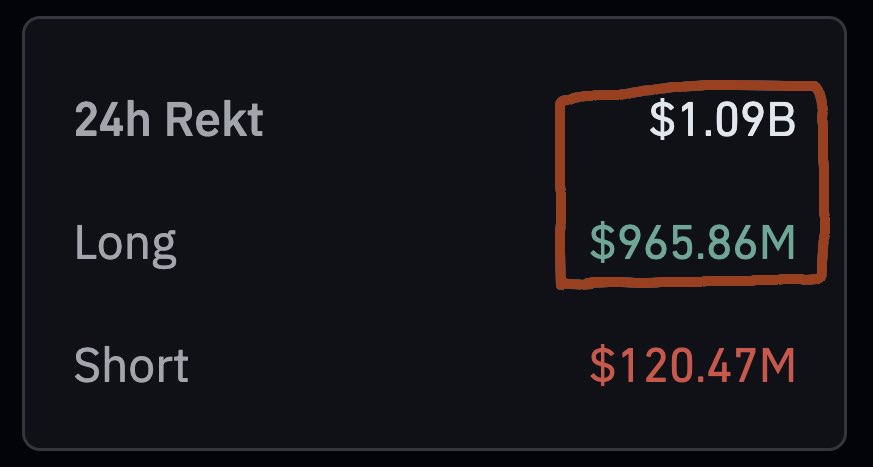This screenshot has height=467, width=873.
Task: Click the "Short" row label
Action: pos(131,366)
